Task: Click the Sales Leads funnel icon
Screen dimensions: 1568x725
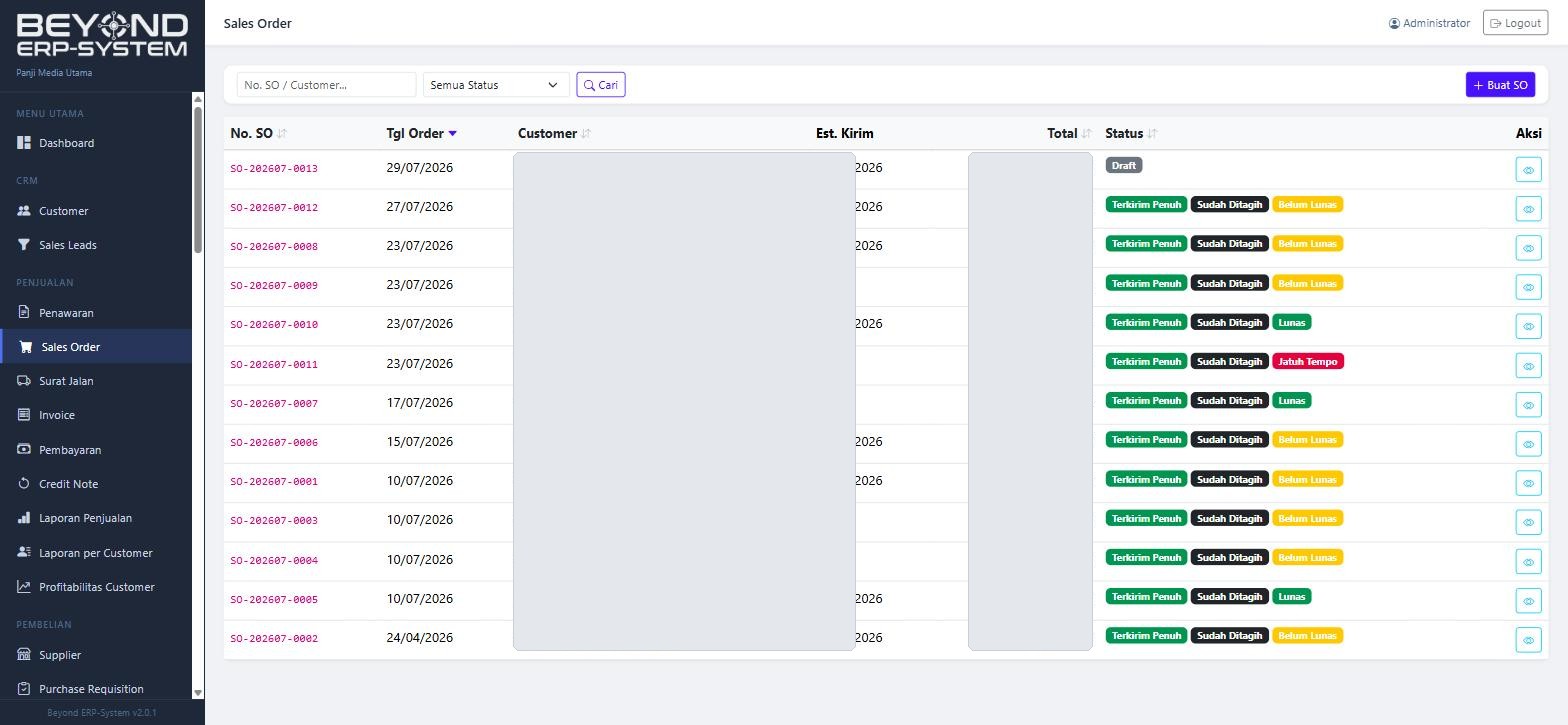Action: point(24,245)
